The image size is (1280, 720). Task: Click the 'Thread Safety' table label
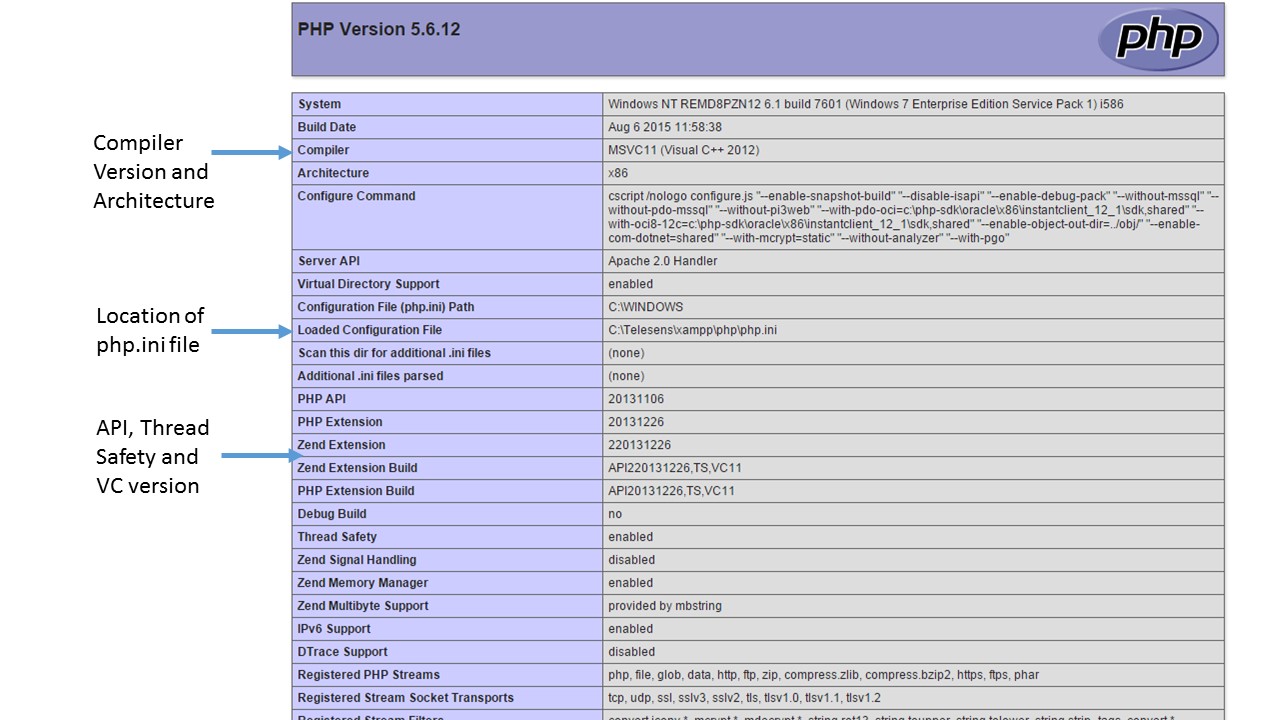coord(337,537)
